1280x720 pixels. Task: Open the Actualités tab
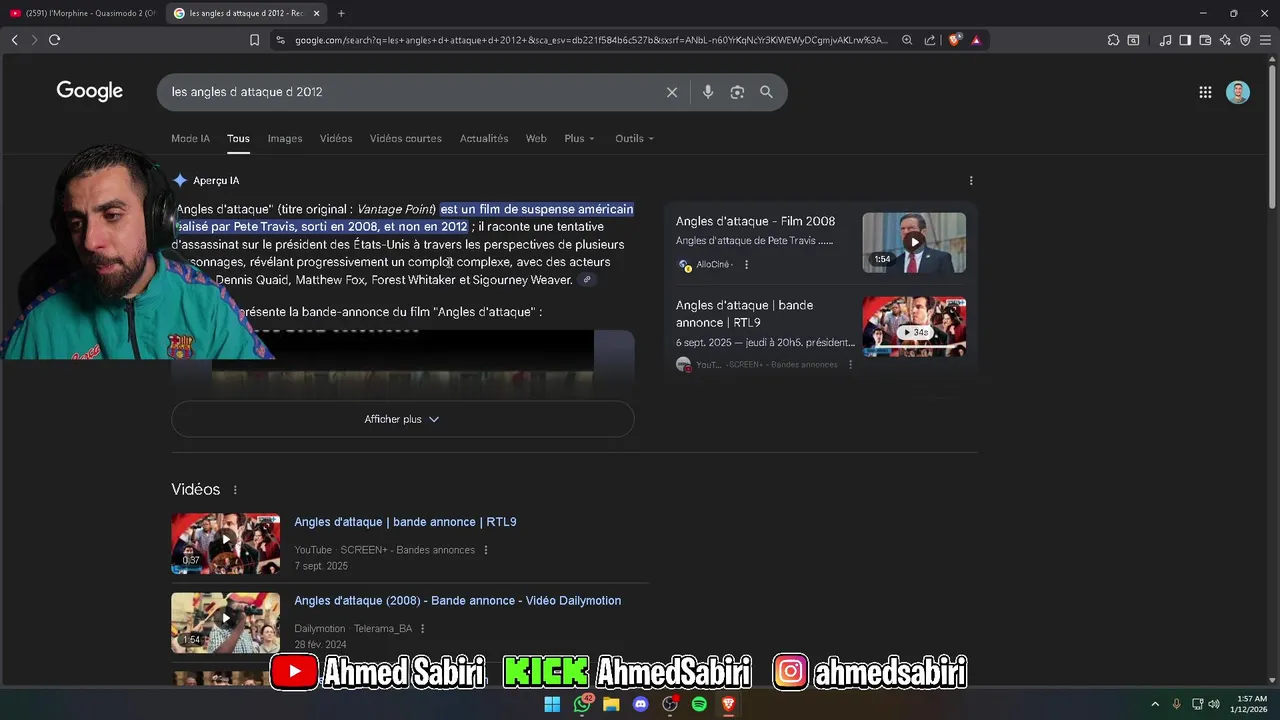click(484, 139)
